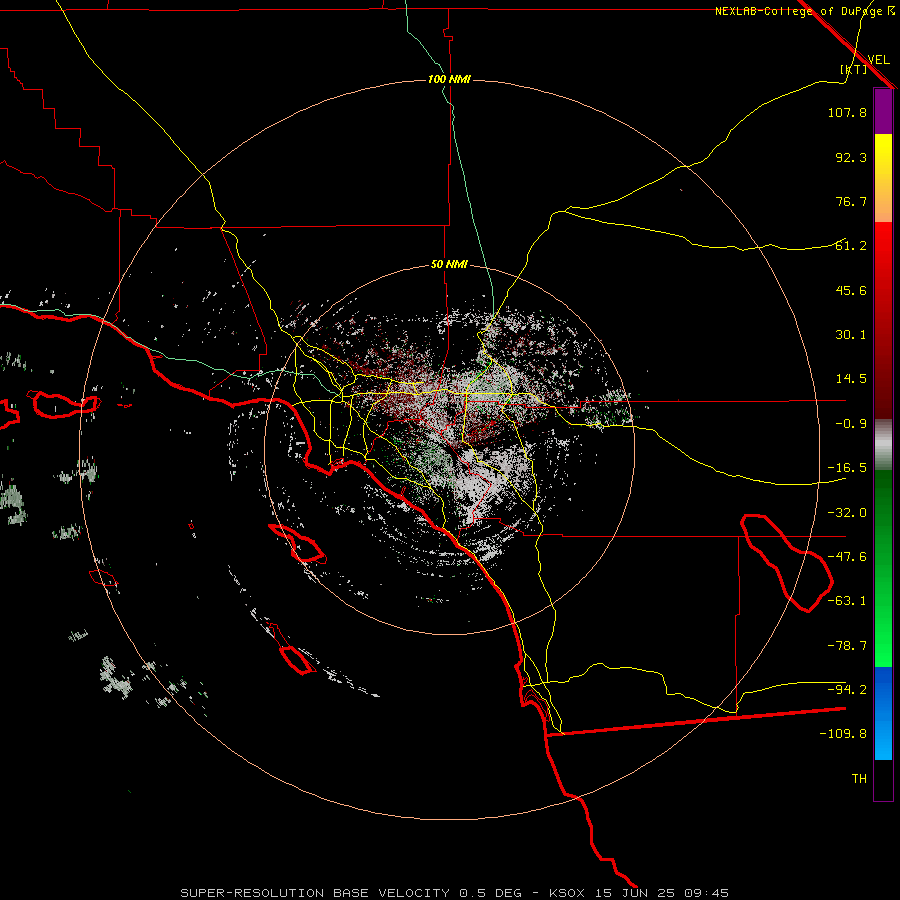
Task: Click the -109.8 scale value
Action: click(843, 734)
